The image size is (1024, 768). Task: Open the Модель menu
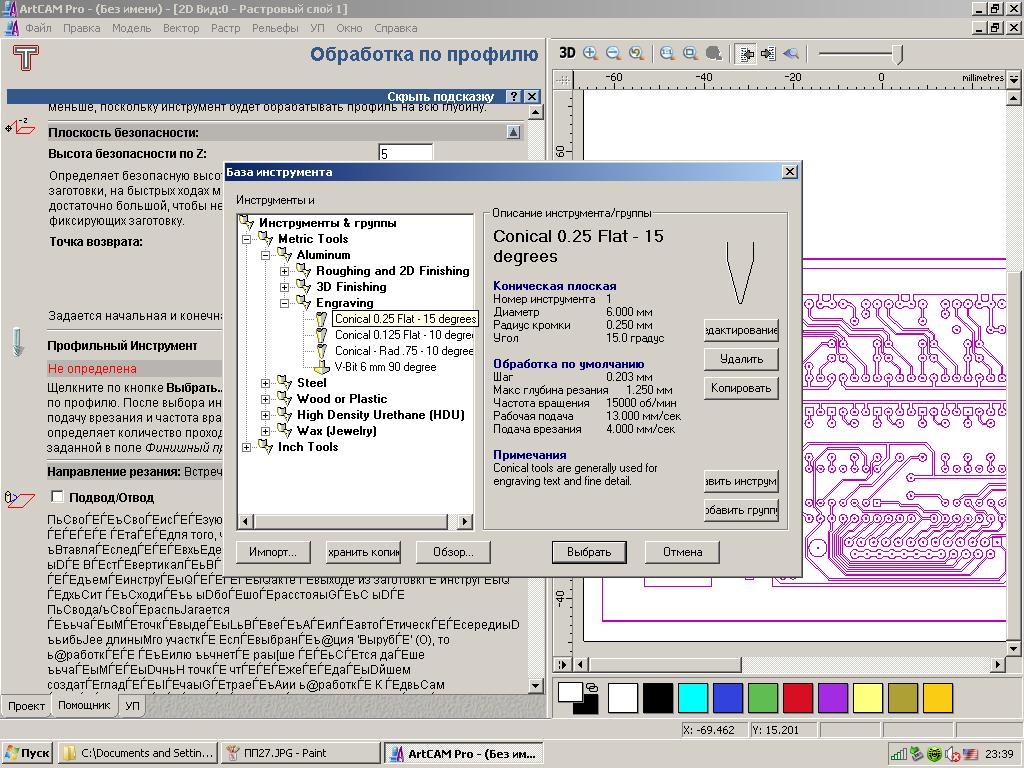131,28
